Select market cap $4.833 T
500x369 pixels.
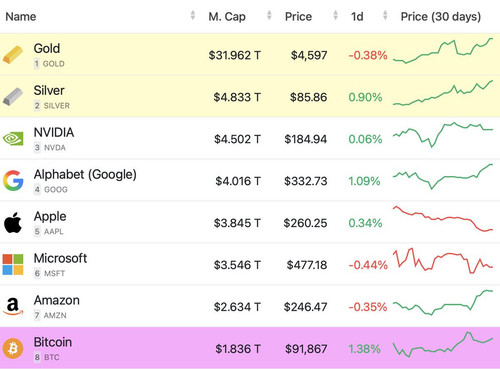coord(237,97)
